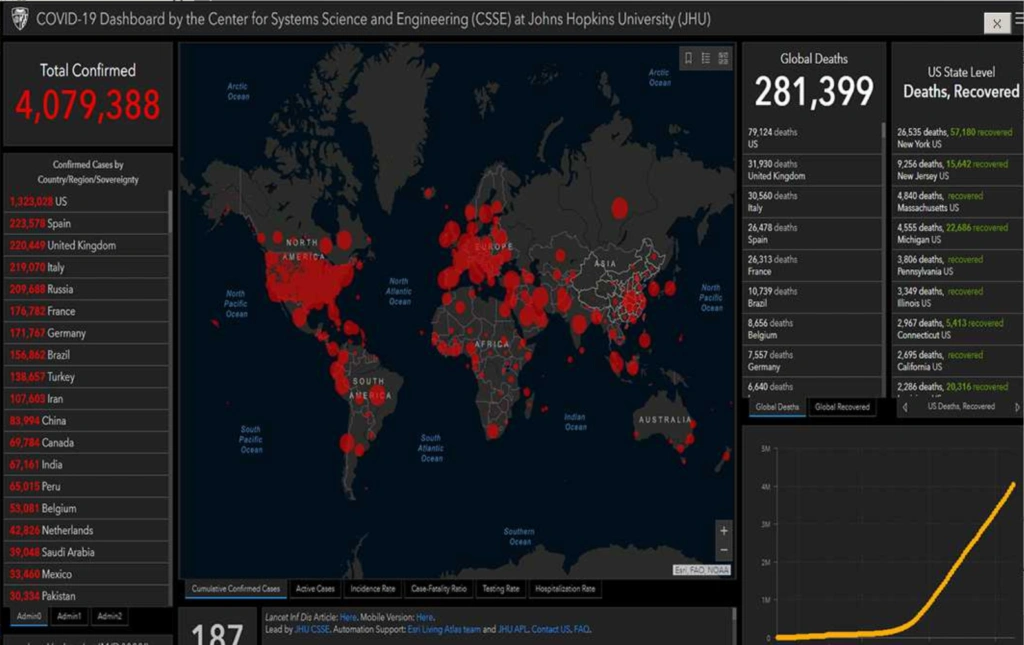This screenshot has height=645, width=1024.
Task: Open the JHU APL link
Action: pyautogui.click(x=513, y=629)
